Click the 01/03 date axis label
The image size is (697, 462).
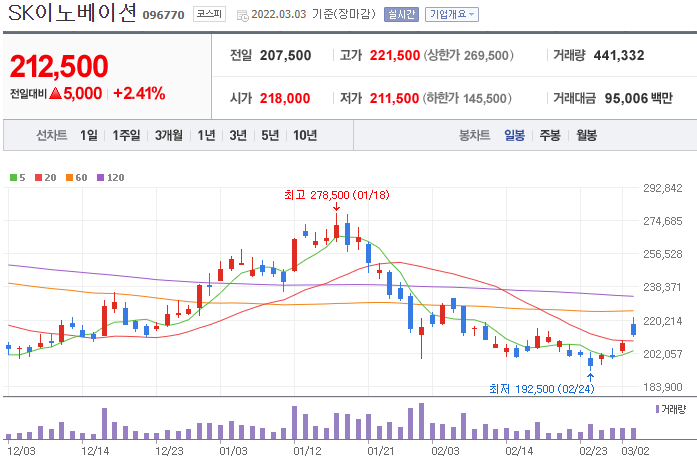(233, 451)
